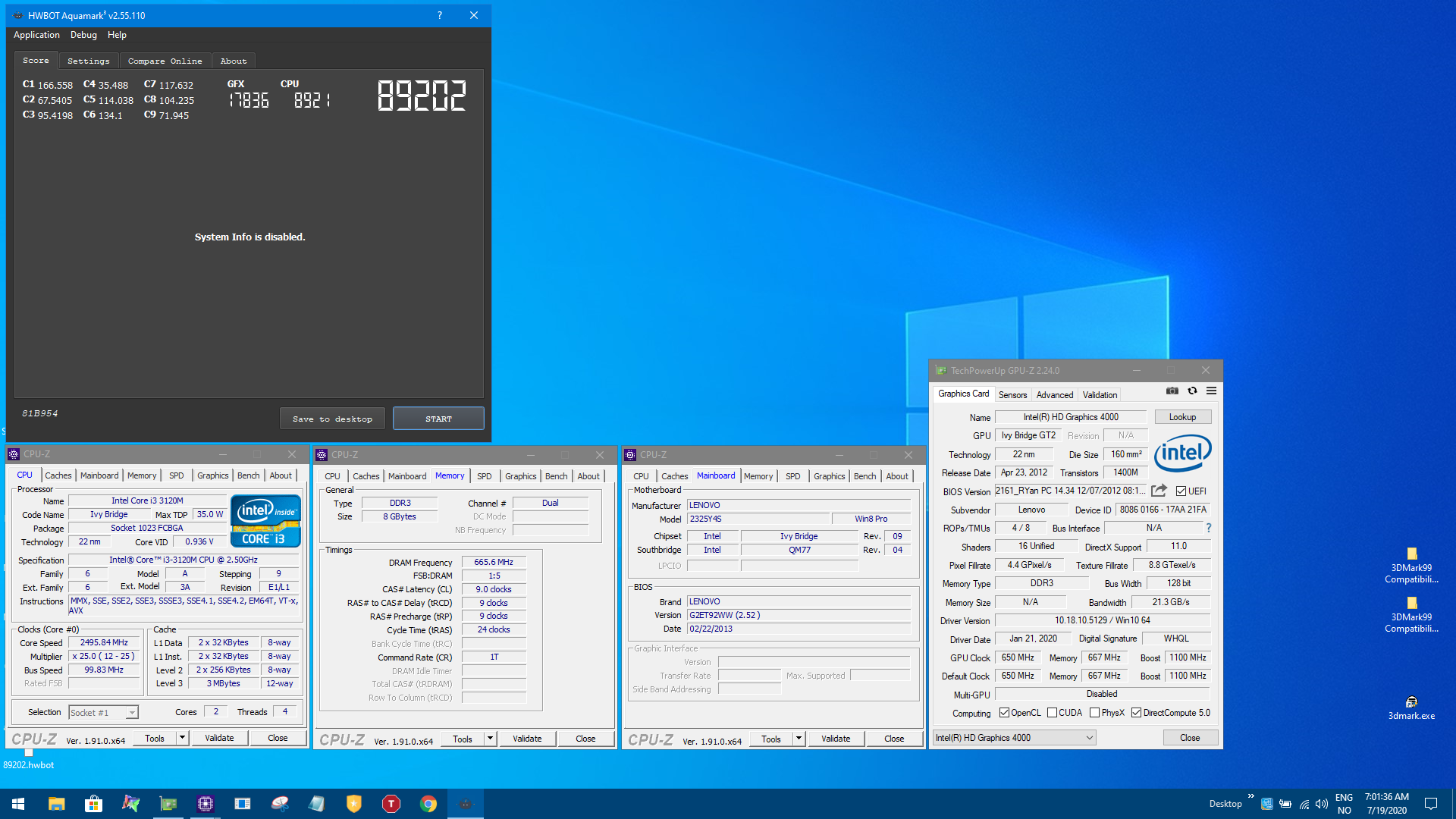Click the Win8 Pro model field in CPU-Z Mainboard
The height and width of the screenshot is (819, 1456).
[871, 519]
